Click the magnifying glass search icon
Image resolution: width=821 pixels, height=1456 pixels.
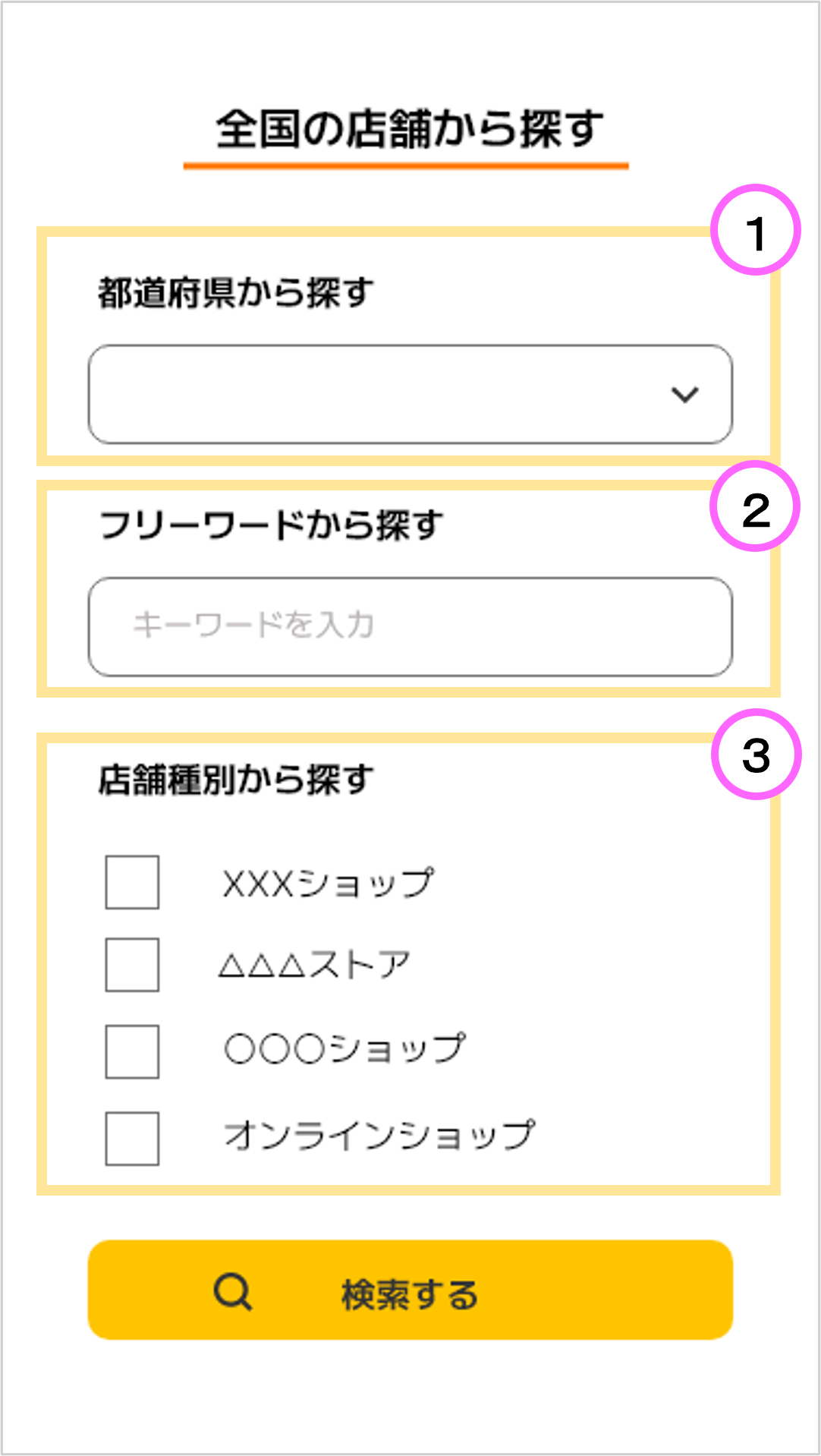[x=232, y=1291]
